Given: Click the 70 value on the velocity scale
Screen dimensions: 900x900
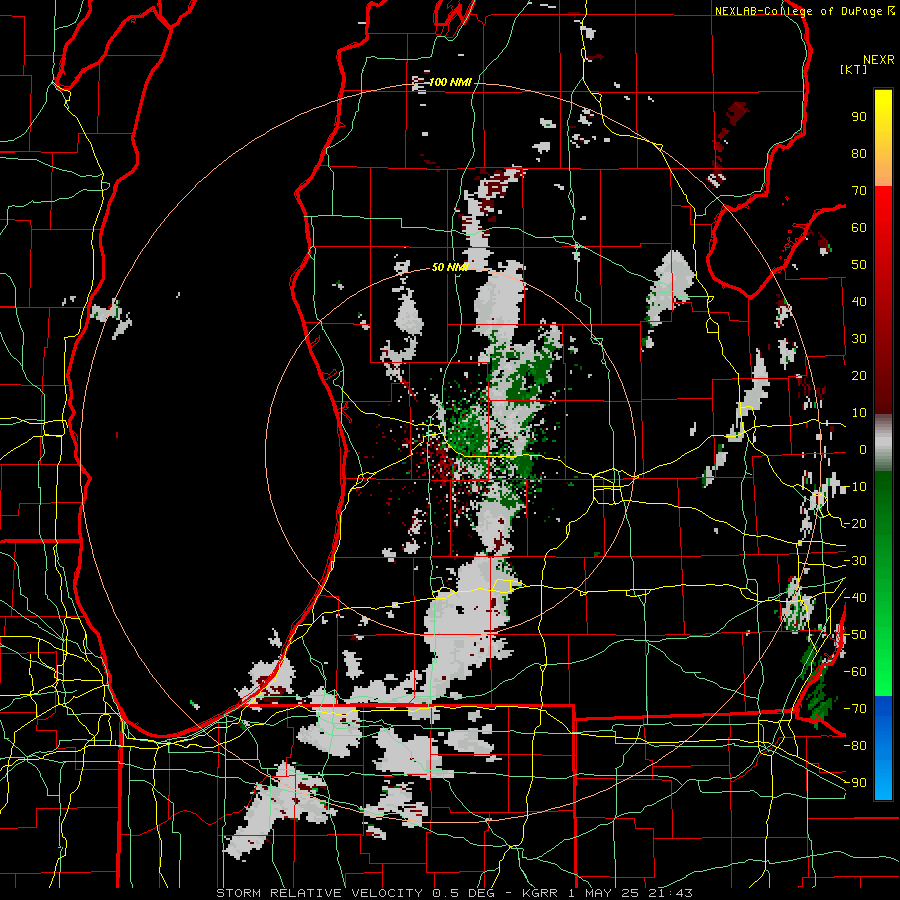Looking at the screenshot, I should point(859,191).
